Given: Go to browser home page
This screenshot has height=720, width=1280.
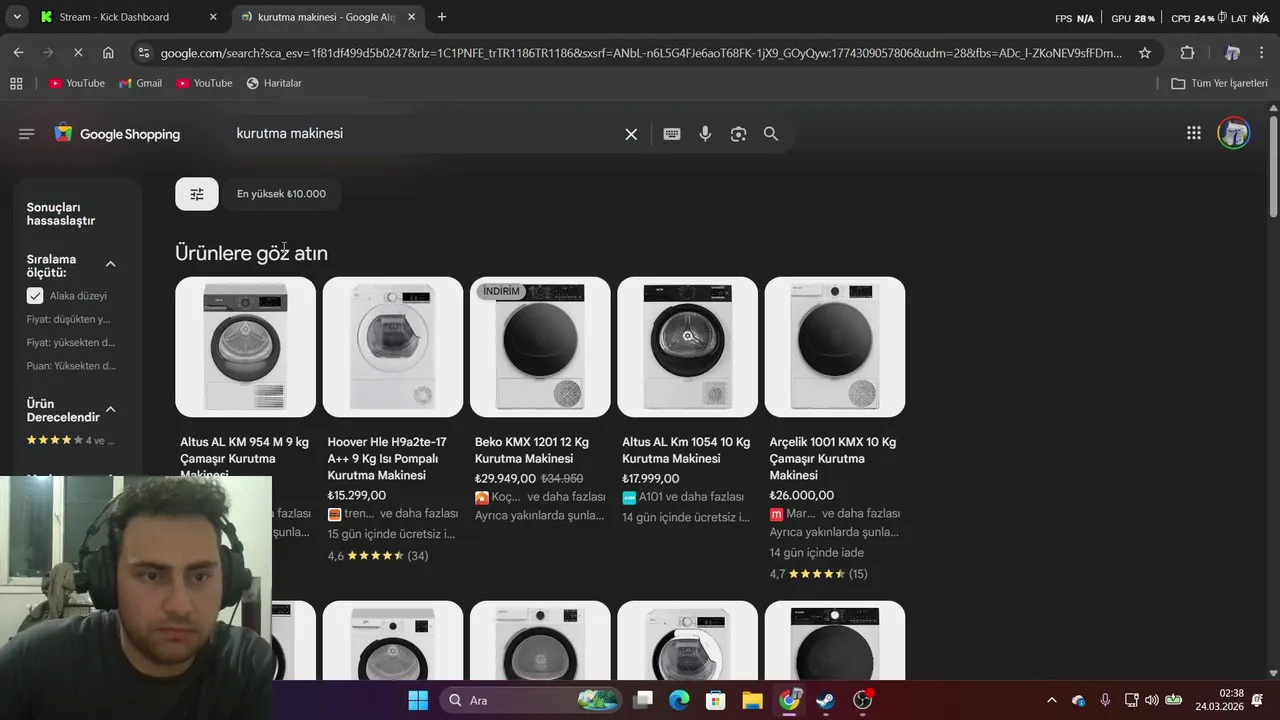Looking at the screenshot, I should coord(108,53).
